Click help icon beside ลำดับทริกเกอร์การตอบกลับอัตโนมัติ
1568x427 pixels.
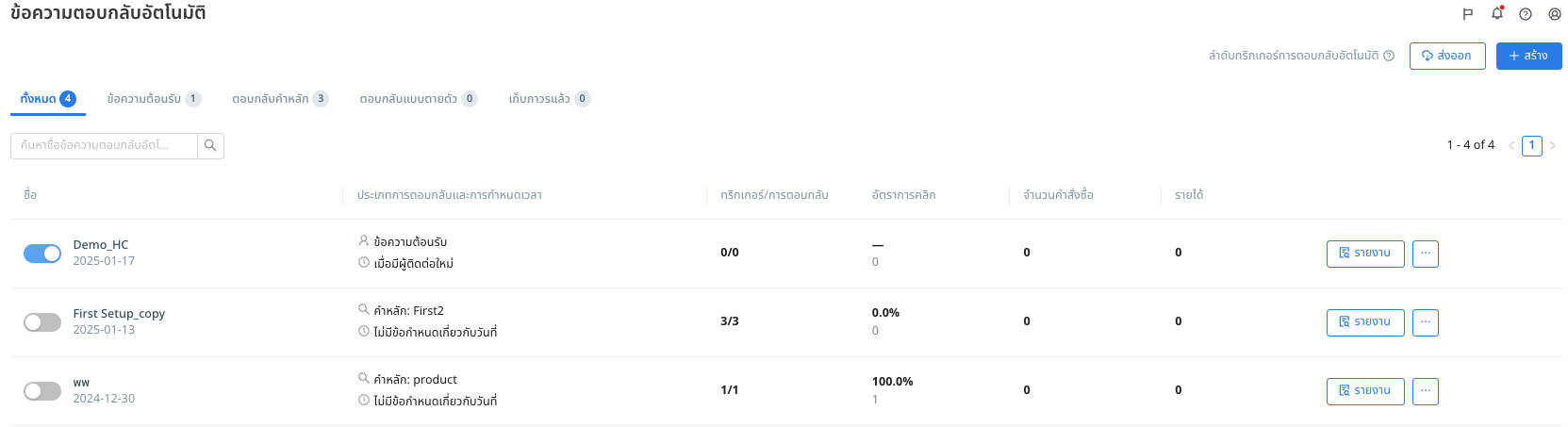[x=1389, y=56]
